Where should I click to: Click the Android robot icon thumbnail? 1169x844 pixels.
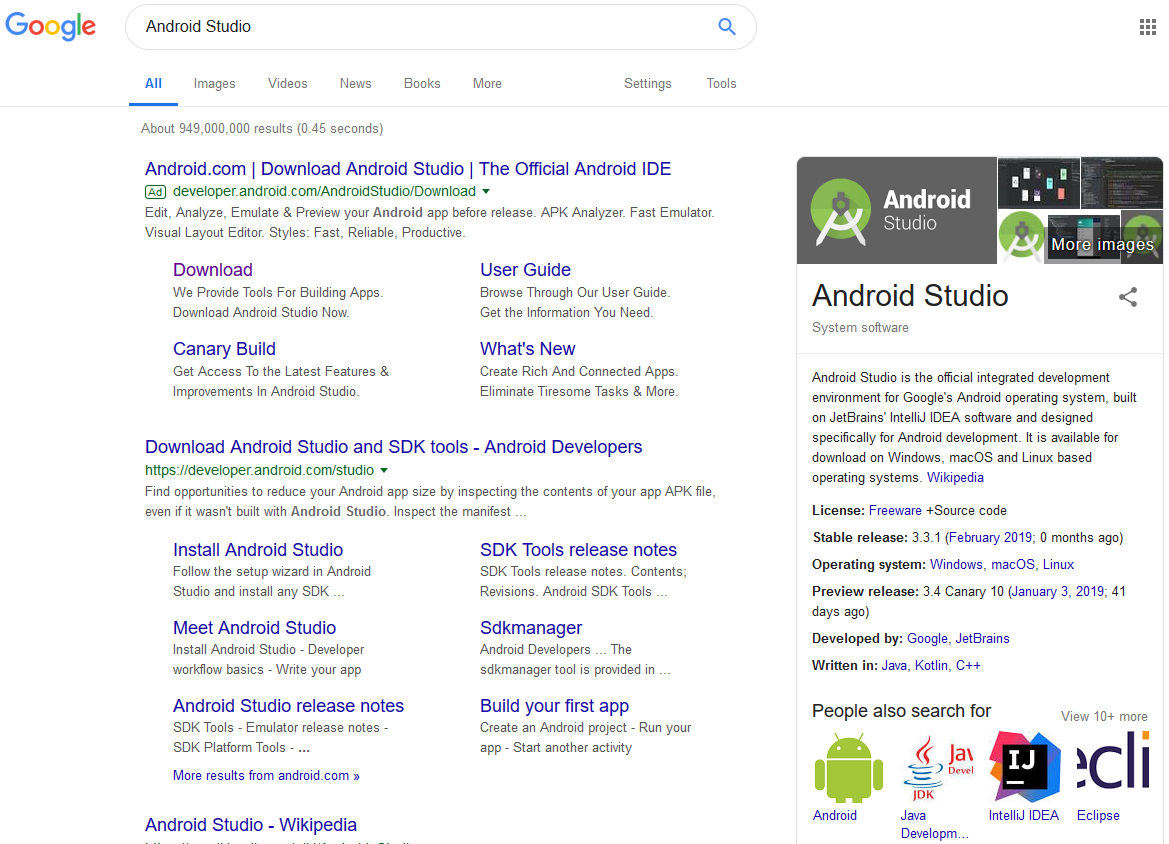848,767
